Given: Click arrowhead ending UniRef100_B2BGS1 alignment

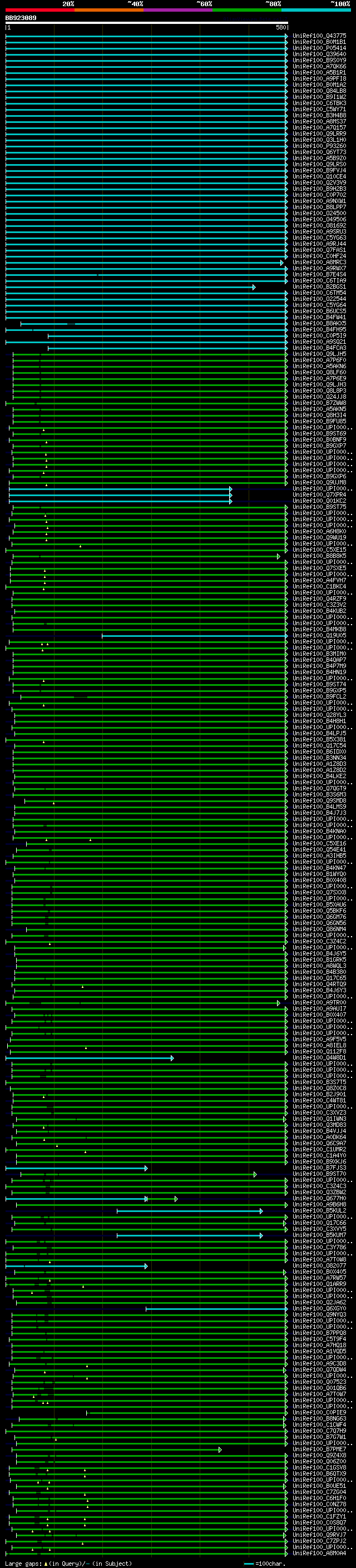Looking at the screenshot, I should pos(254,286).
